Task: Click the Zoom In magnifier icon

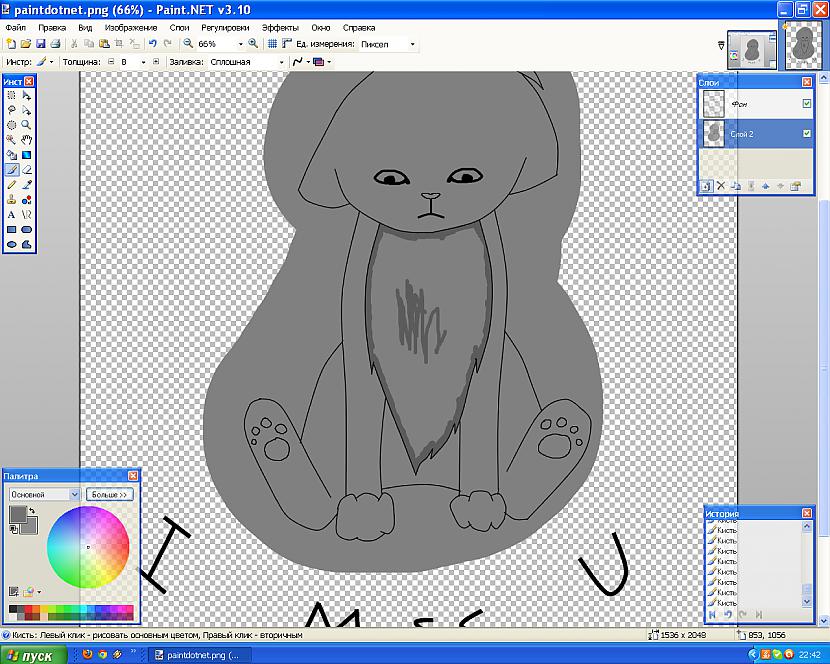Action: coord(253,44)
